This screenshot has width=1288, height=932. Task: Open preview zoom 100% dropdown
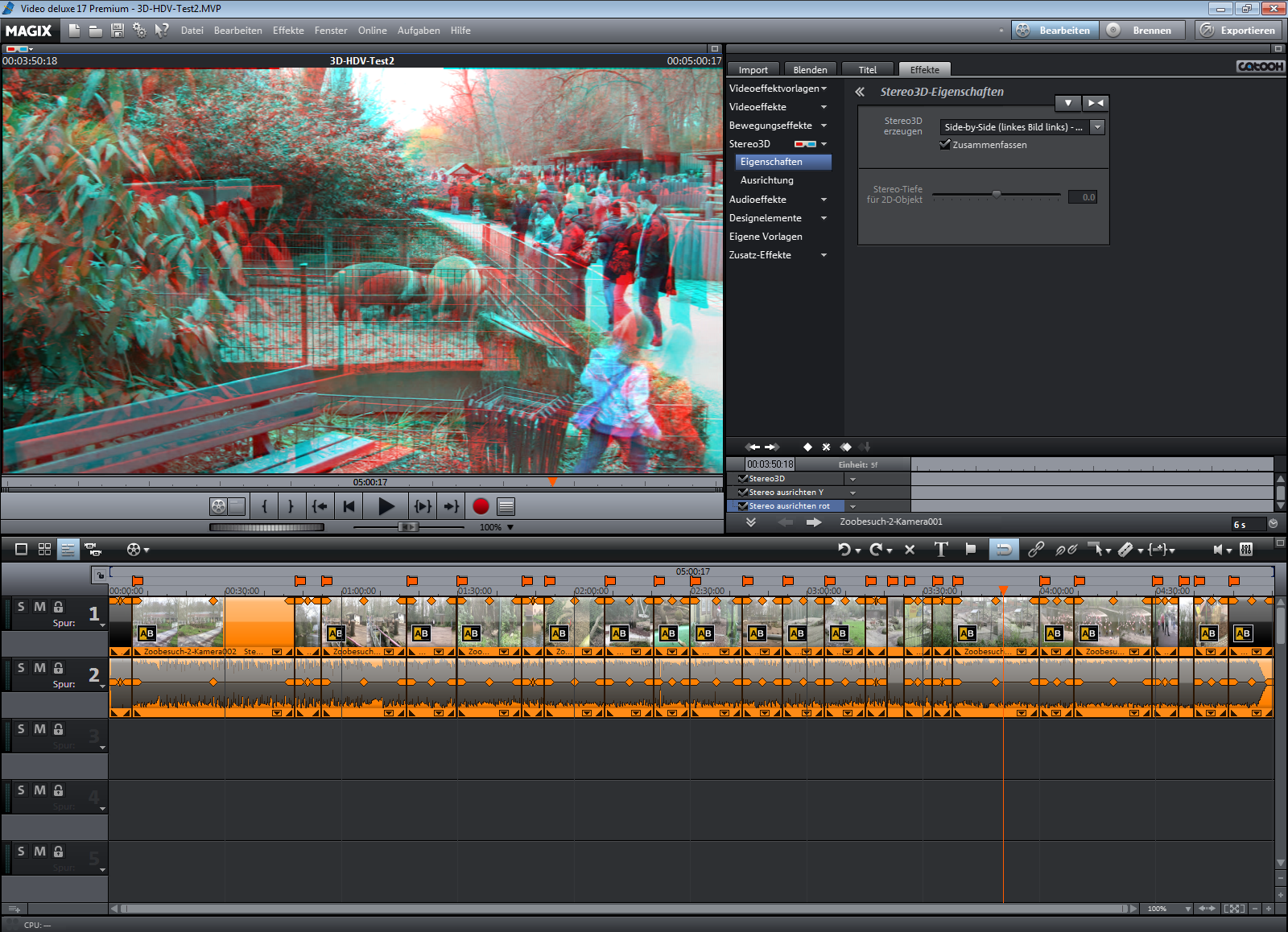510,527
